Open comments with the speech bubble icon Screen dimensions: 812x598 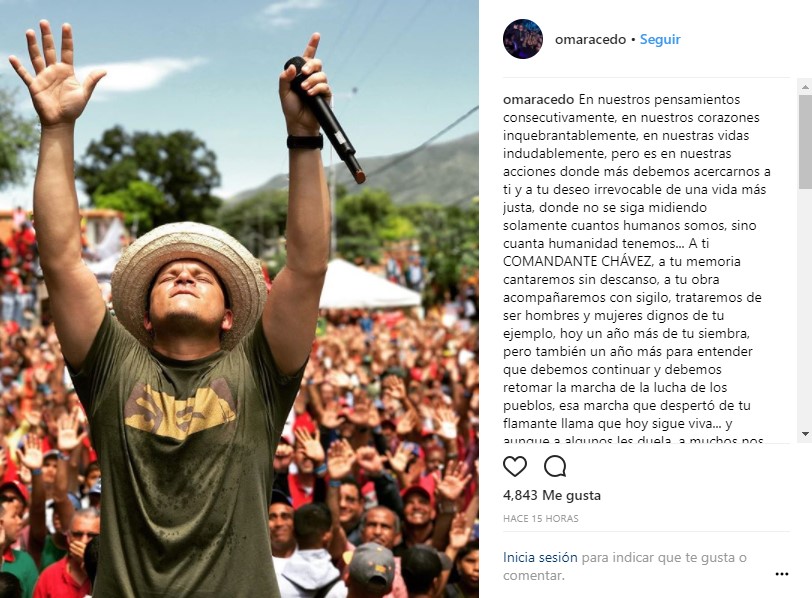point(555,466)
